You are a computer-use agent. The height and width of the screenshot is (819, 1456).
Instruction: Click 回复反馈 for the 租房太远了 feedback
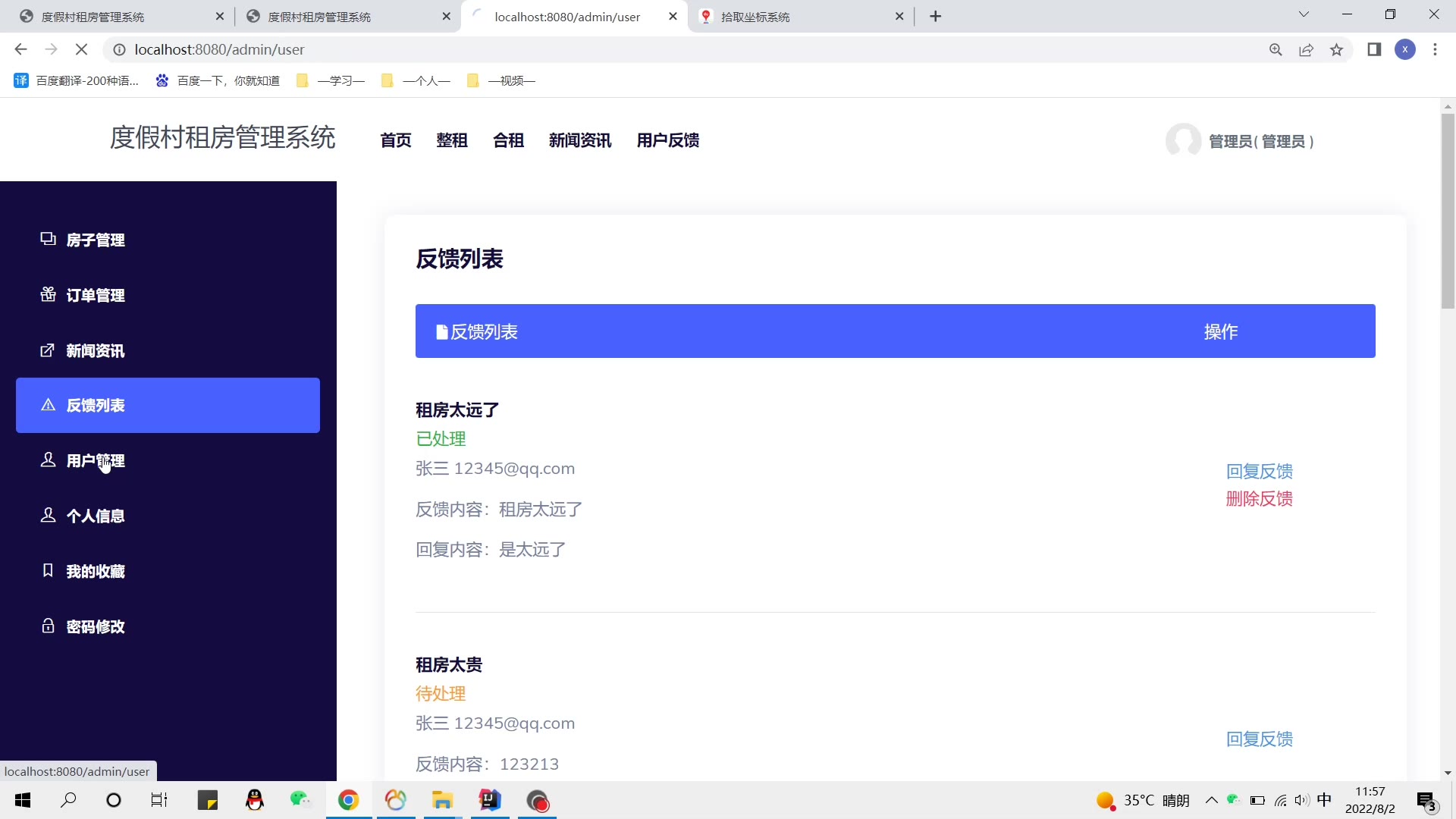(x=1259, y=471)
